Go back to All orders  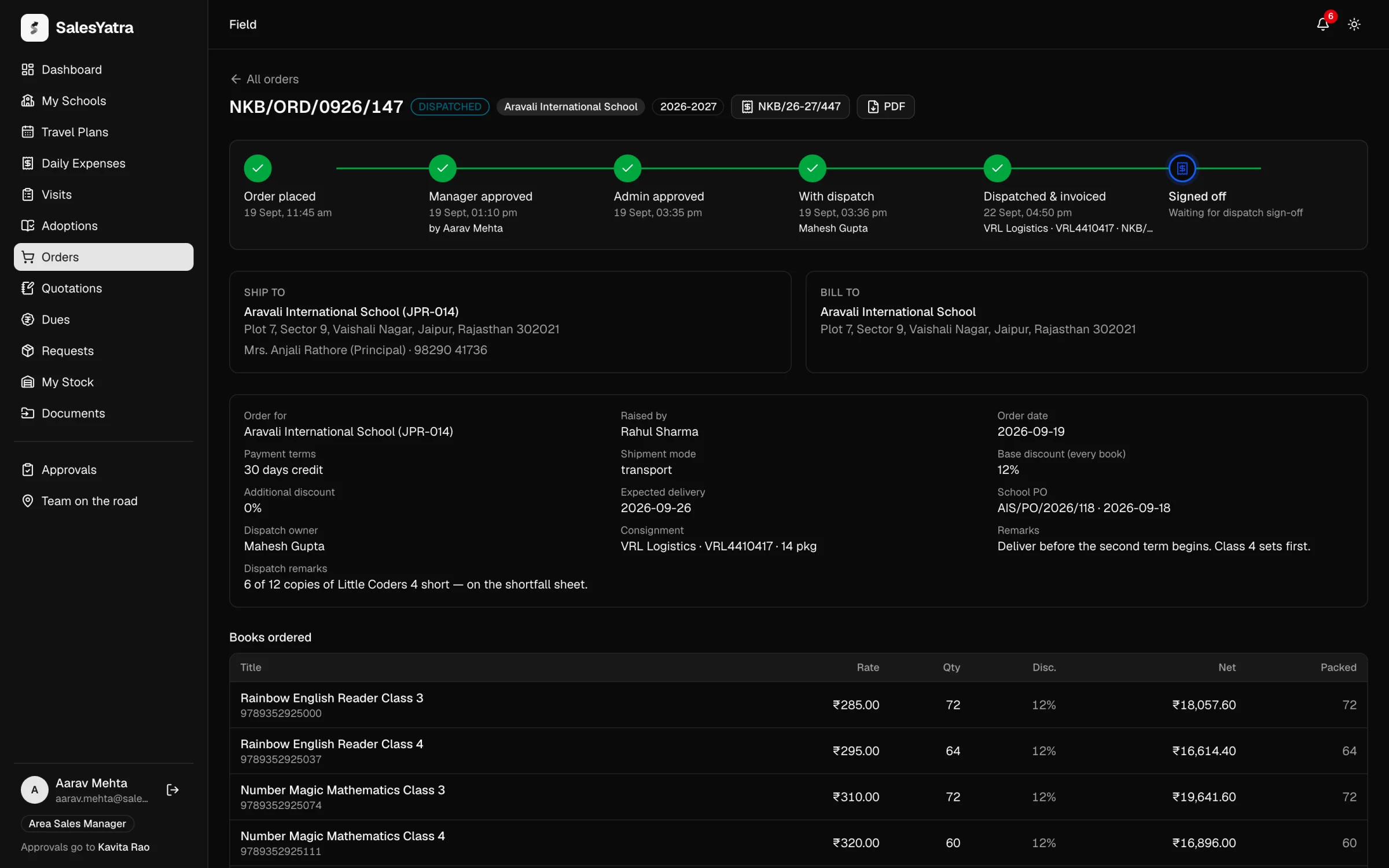coord(264,79)
